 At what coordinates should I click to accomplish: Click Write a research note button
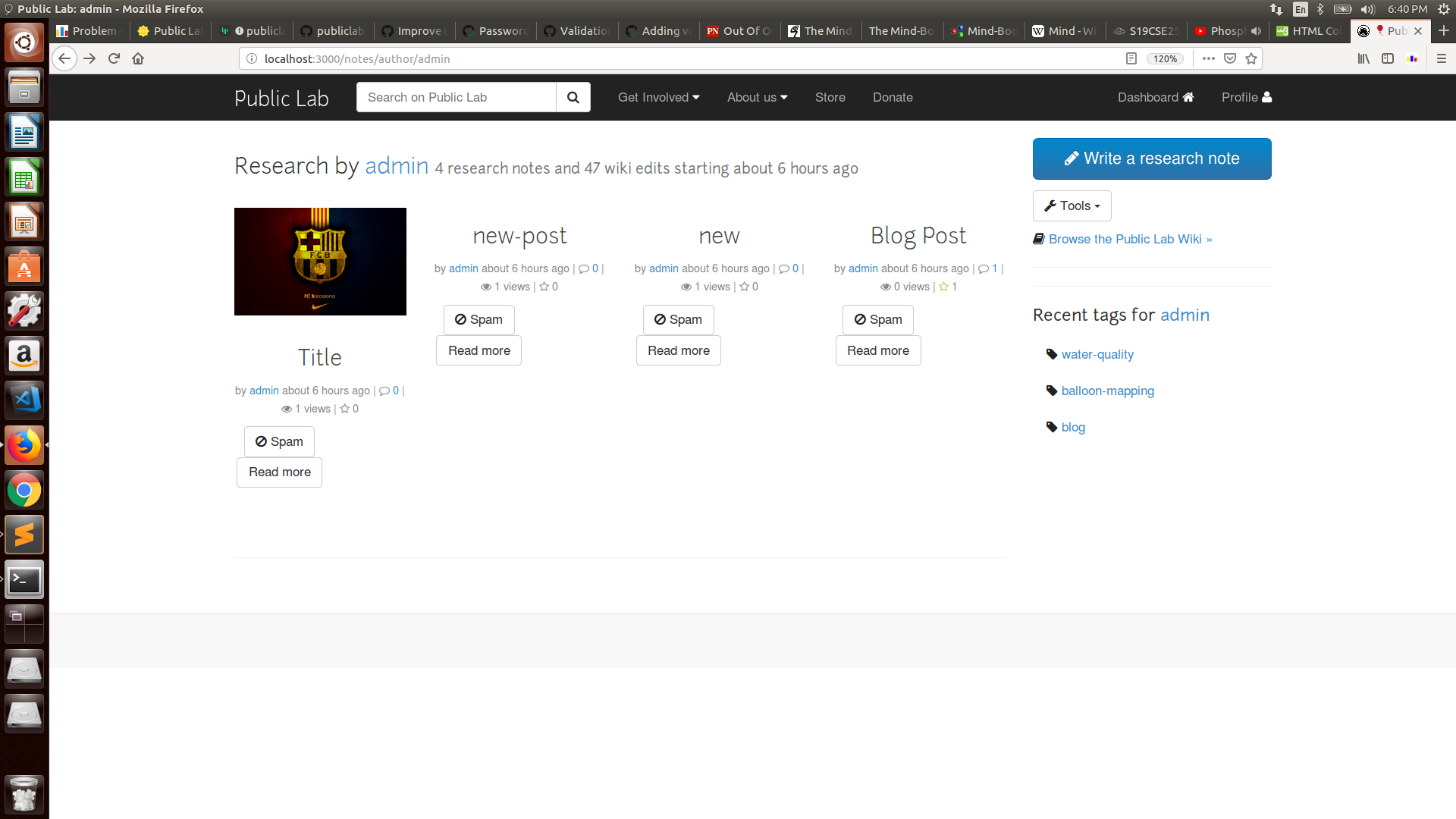[1151, 158]
